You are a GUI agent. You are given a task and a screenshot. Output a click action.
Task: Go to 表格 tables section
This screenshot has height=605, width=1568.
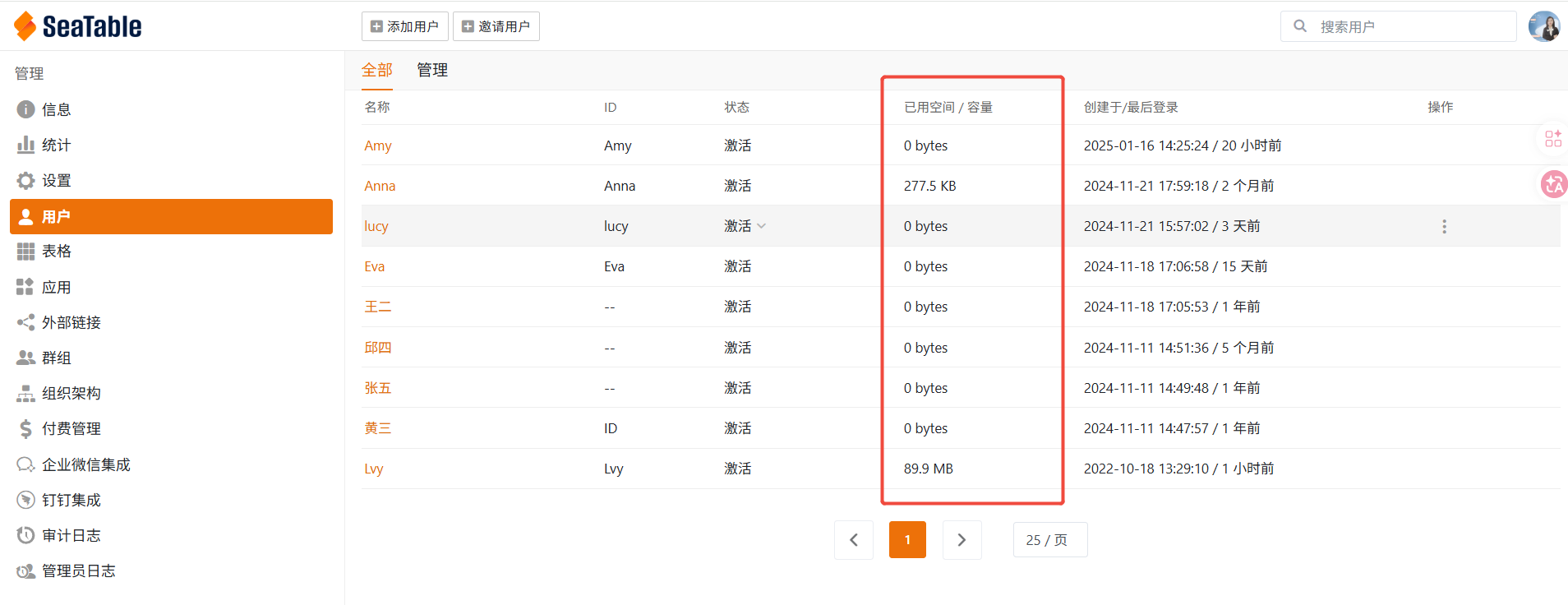tap(56, 252)
